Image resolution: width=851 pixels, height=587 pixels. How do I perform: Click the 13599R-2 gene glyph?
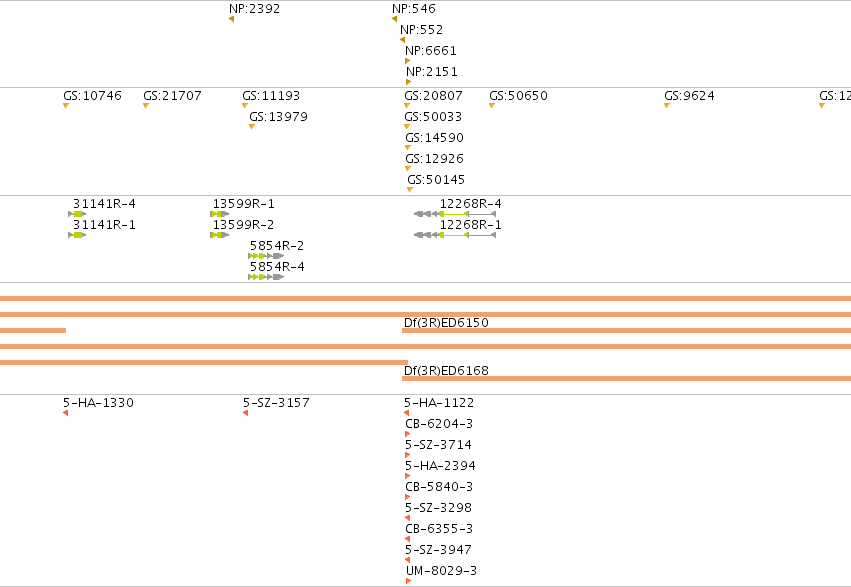pyautogui.click(x=219, y=235)
